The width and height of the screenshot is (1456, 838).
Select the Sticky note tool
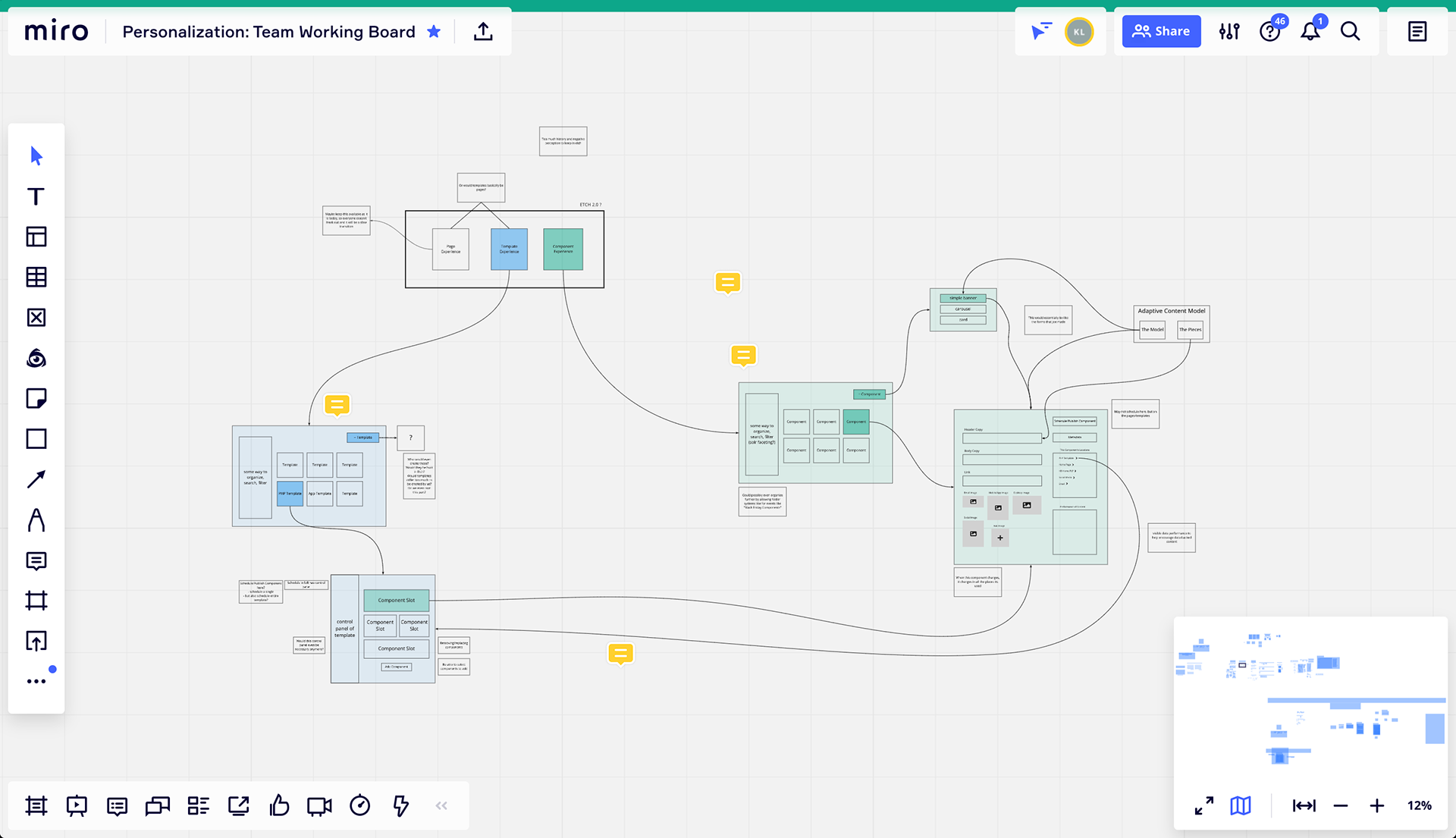click(x=36, y=398)
